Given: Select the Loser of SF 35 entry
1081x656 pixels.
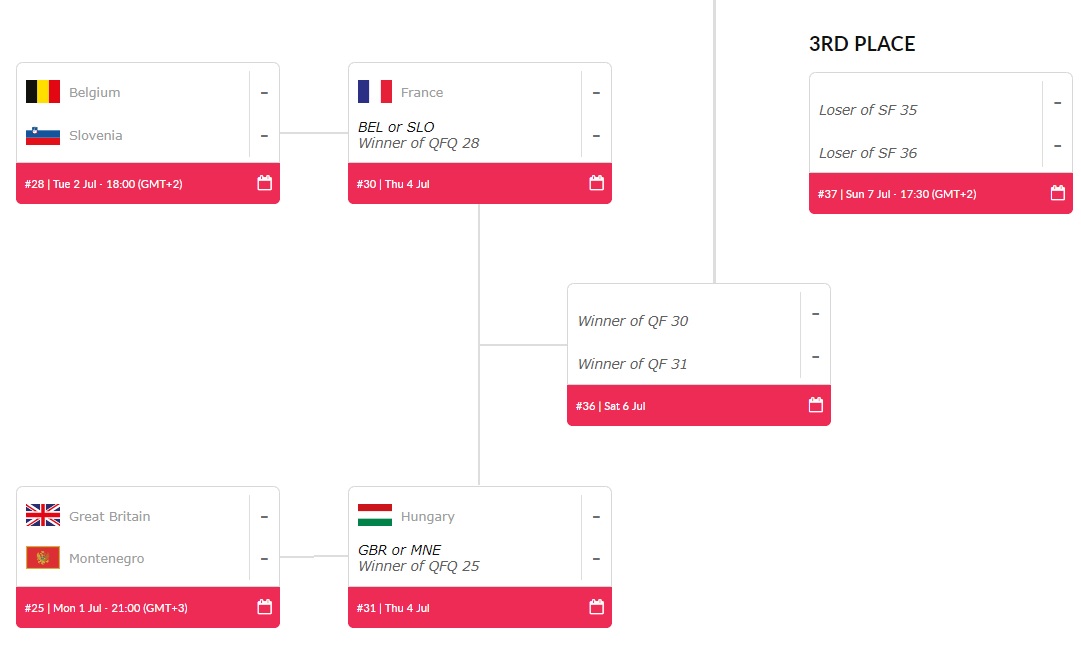Looking at the screenshot, I should [868, 110].
